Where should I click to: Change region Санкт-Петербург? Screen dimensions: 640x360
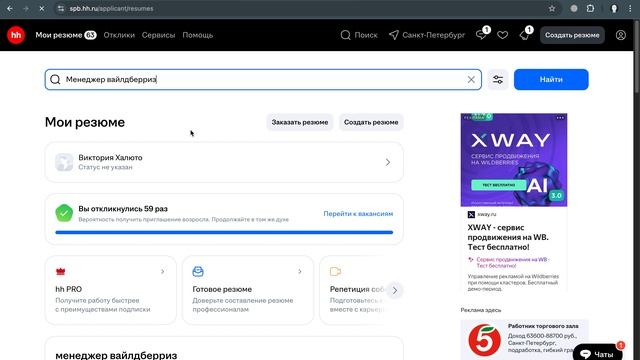tap(427, 35)
